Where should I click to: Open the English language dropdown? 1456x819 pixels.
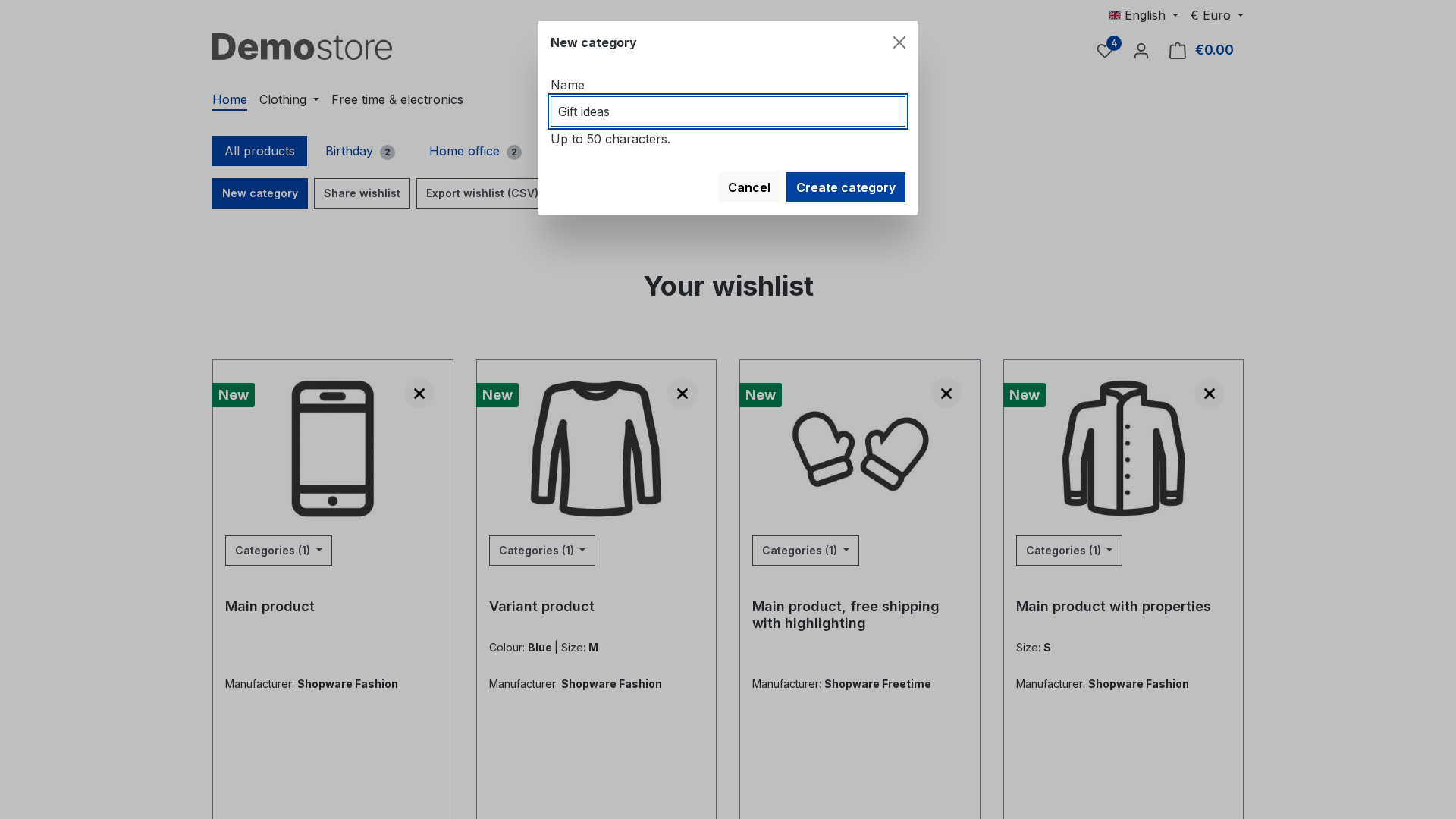(1144, 15)
